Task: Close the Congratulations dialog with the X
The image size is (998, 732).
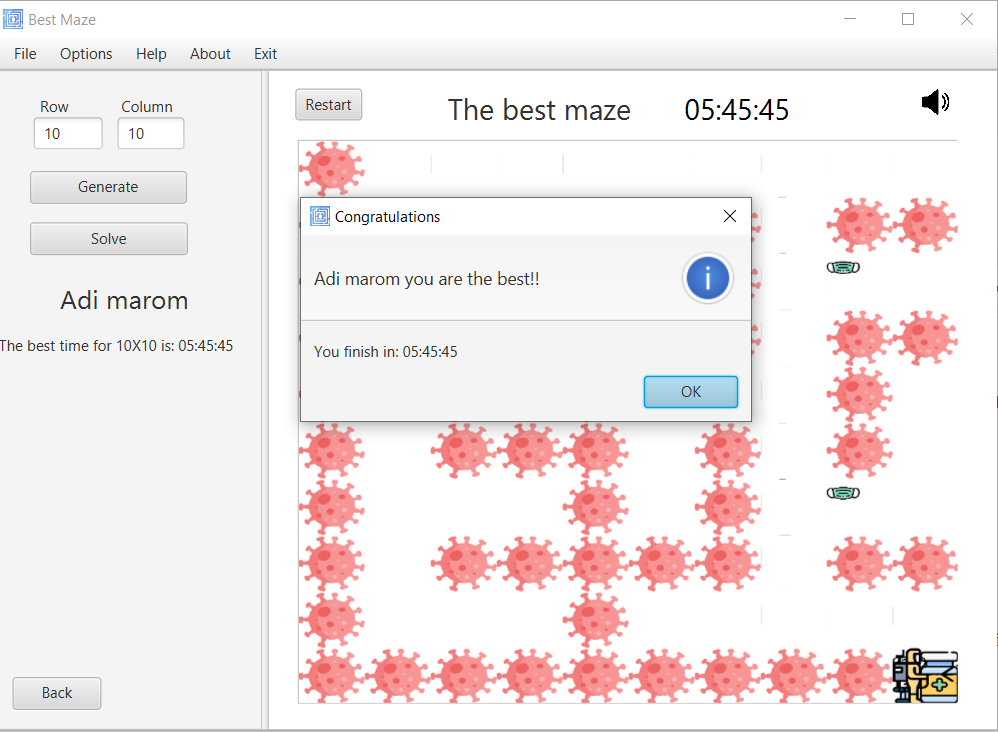Action: point(729,216)
